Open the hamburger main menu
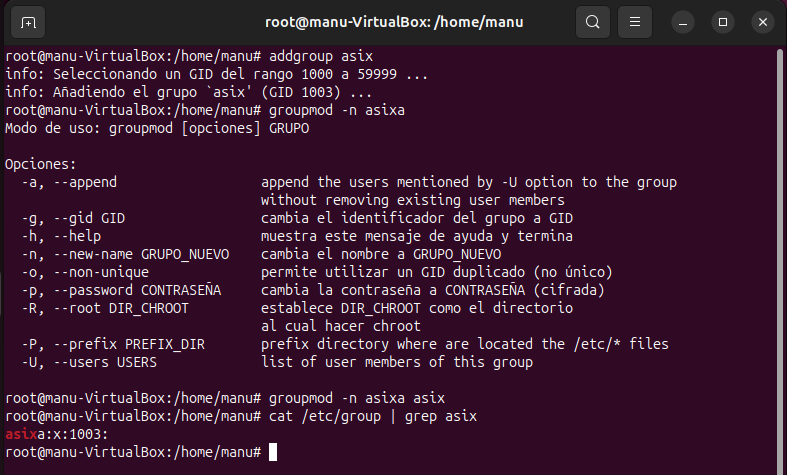Screen dimensions: 787x475 633,21
